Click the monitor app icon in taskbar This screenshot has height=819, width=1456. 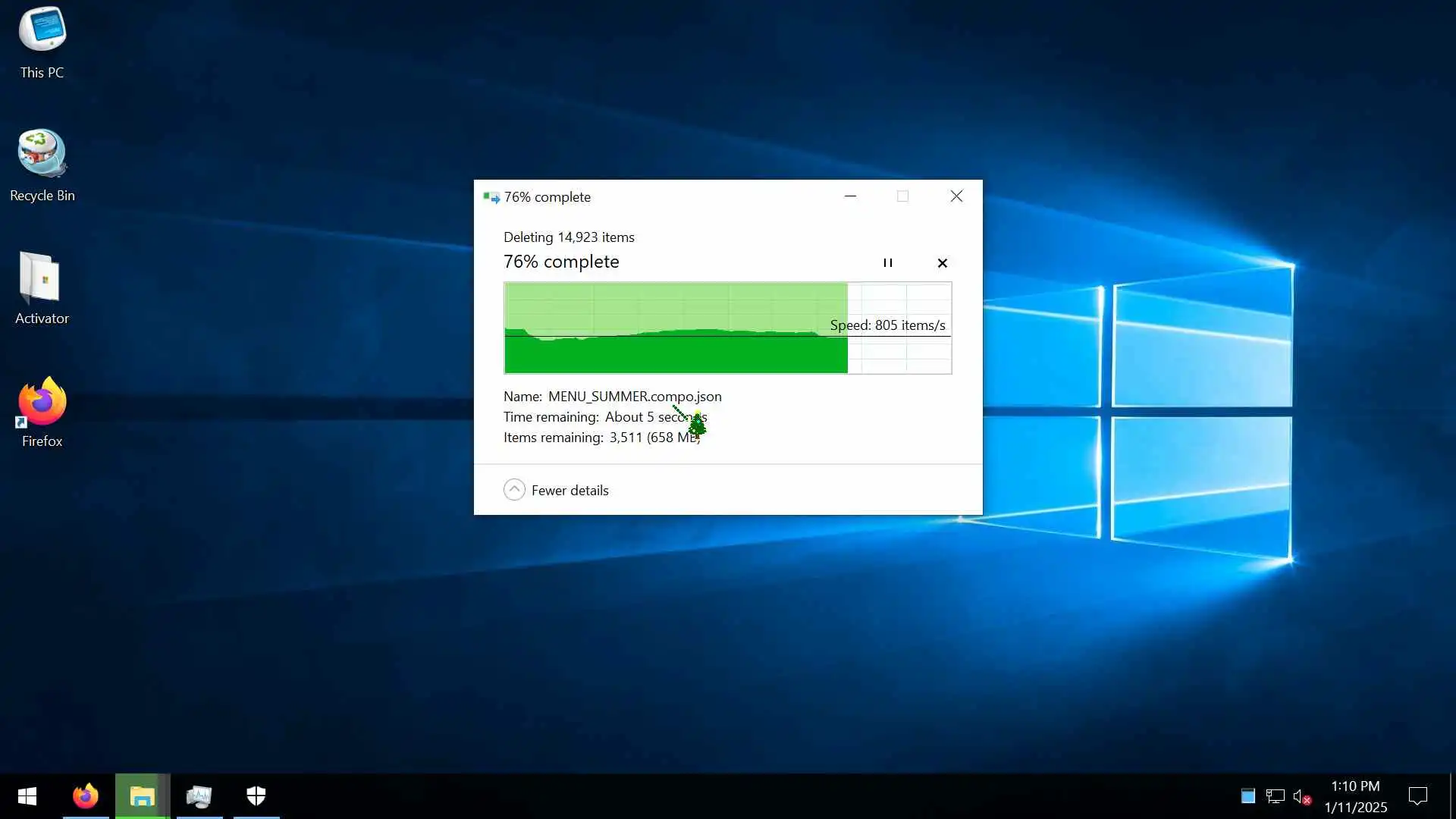click(x=199, y=796)
